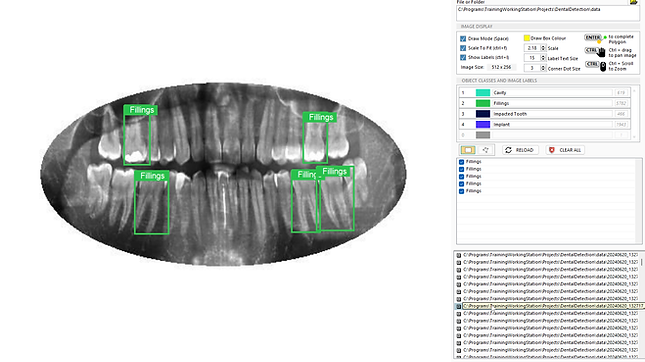Click the Fillings label on lower-left tooth box
The image size is (645, 362).
152,176
